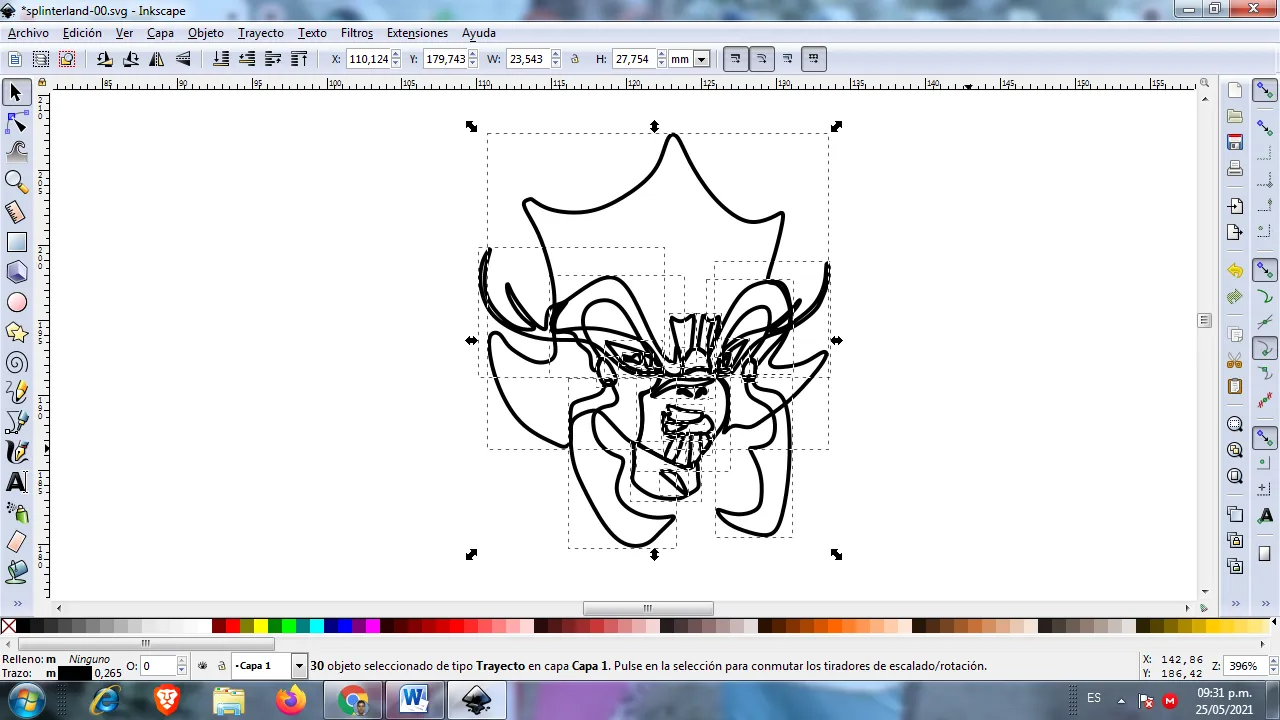This screenshot has width=1280, height=720.
Task: Open the Trayecto menu
Action: 261,33
